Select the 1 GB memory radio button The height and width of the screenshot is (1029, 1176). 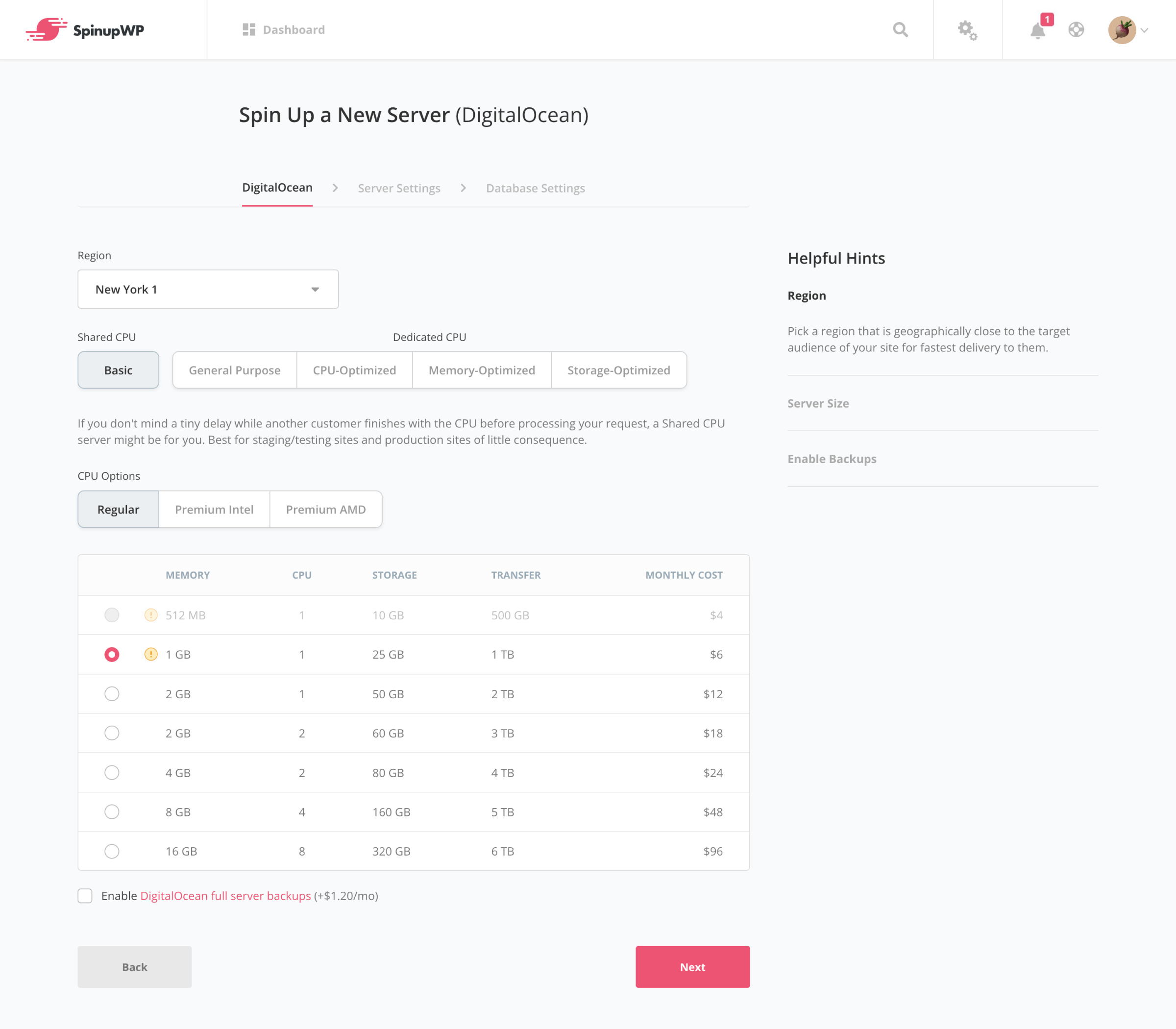click(x=111, y=654)
